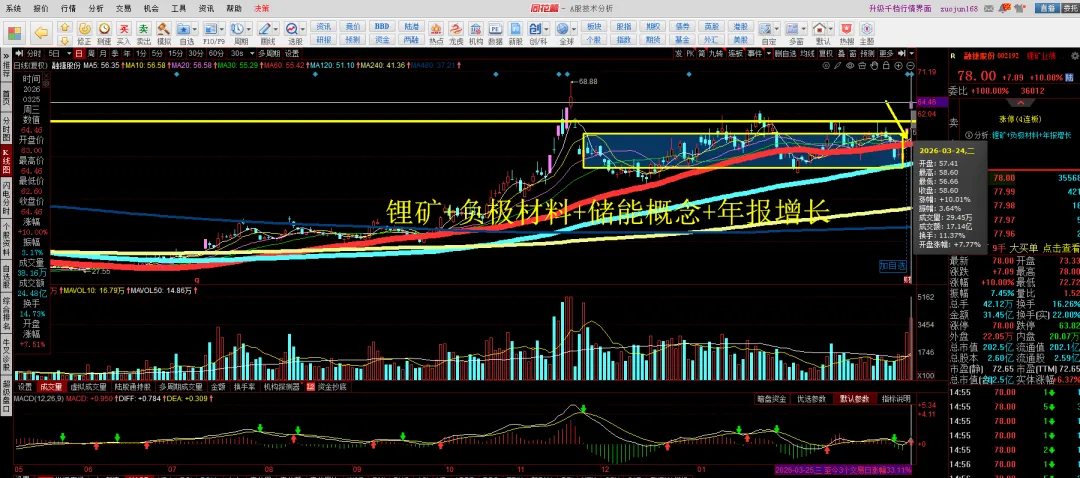Viewport: 1080px width, 478px height.
Task: Open the 决策 menu
Action: click(x=261, y=8)
